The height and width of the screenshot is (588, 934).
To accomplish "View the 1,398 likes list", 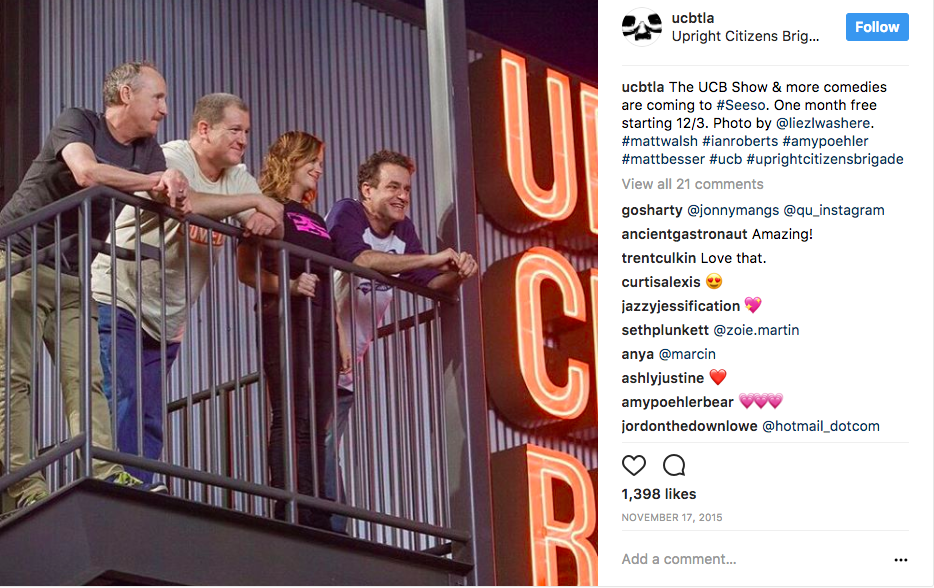I will click(x=659, y=494).
